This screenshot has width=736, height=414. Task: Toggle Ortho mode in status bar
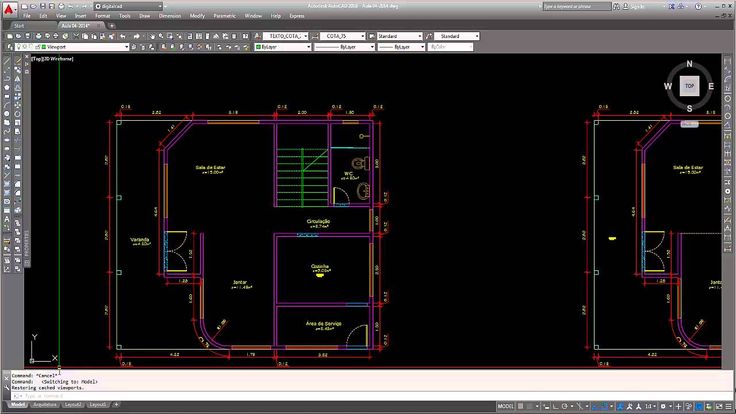(555, 406)
